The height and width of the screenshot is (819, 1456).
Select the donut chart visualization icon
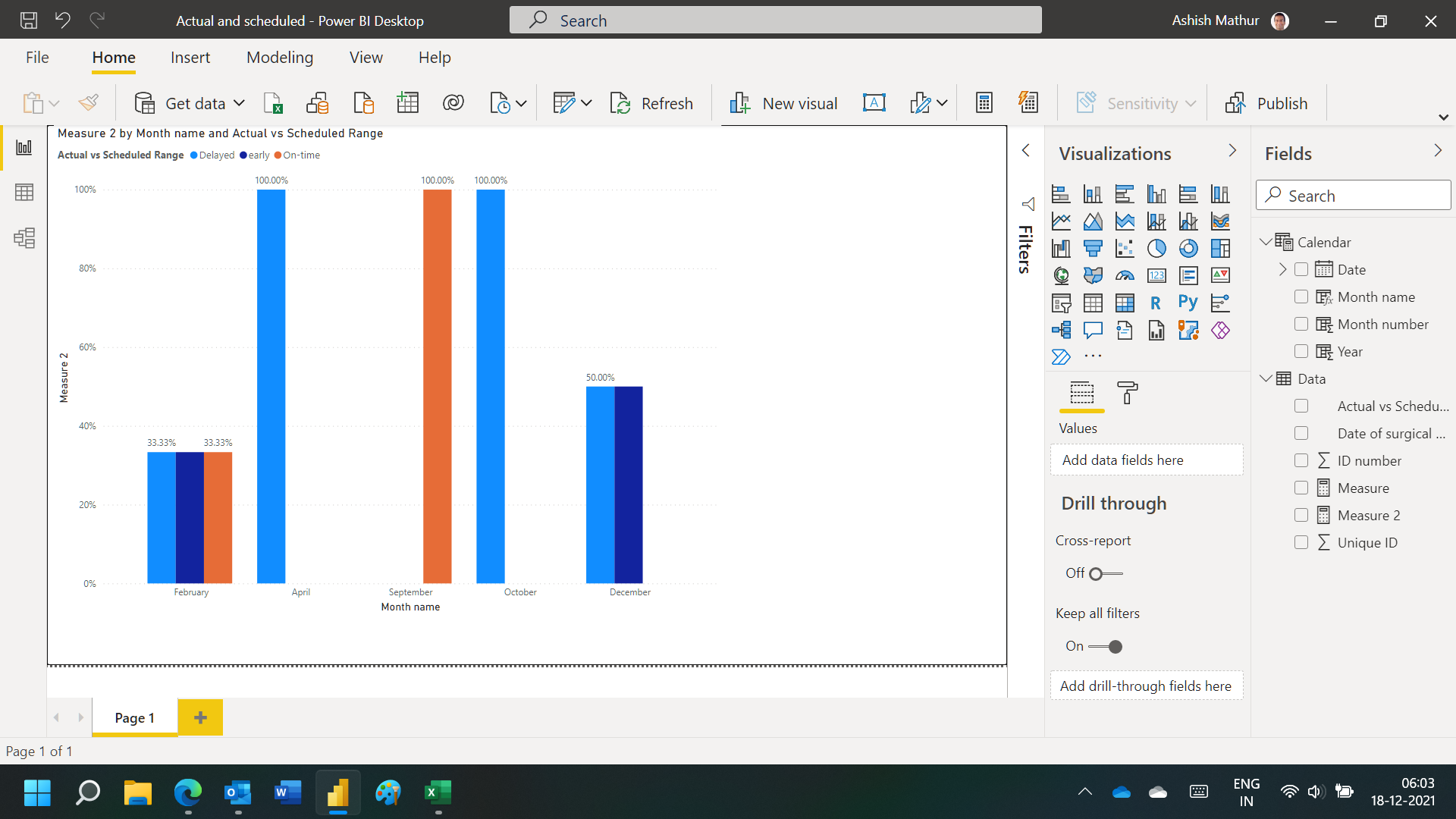click(x=1188, y=249)
